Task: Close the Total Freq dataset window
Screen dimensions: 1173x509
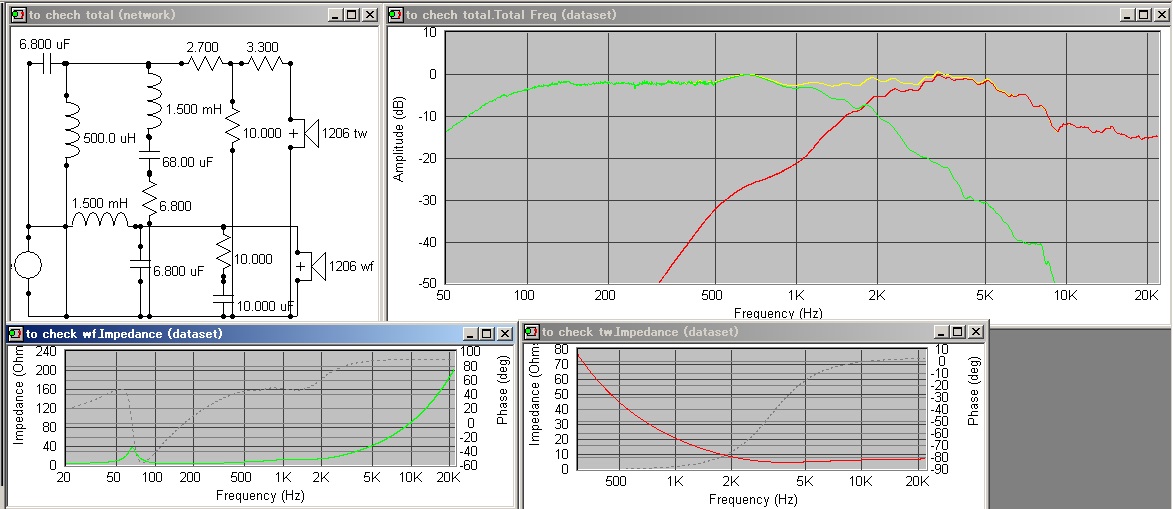Action: point(1161,14)
